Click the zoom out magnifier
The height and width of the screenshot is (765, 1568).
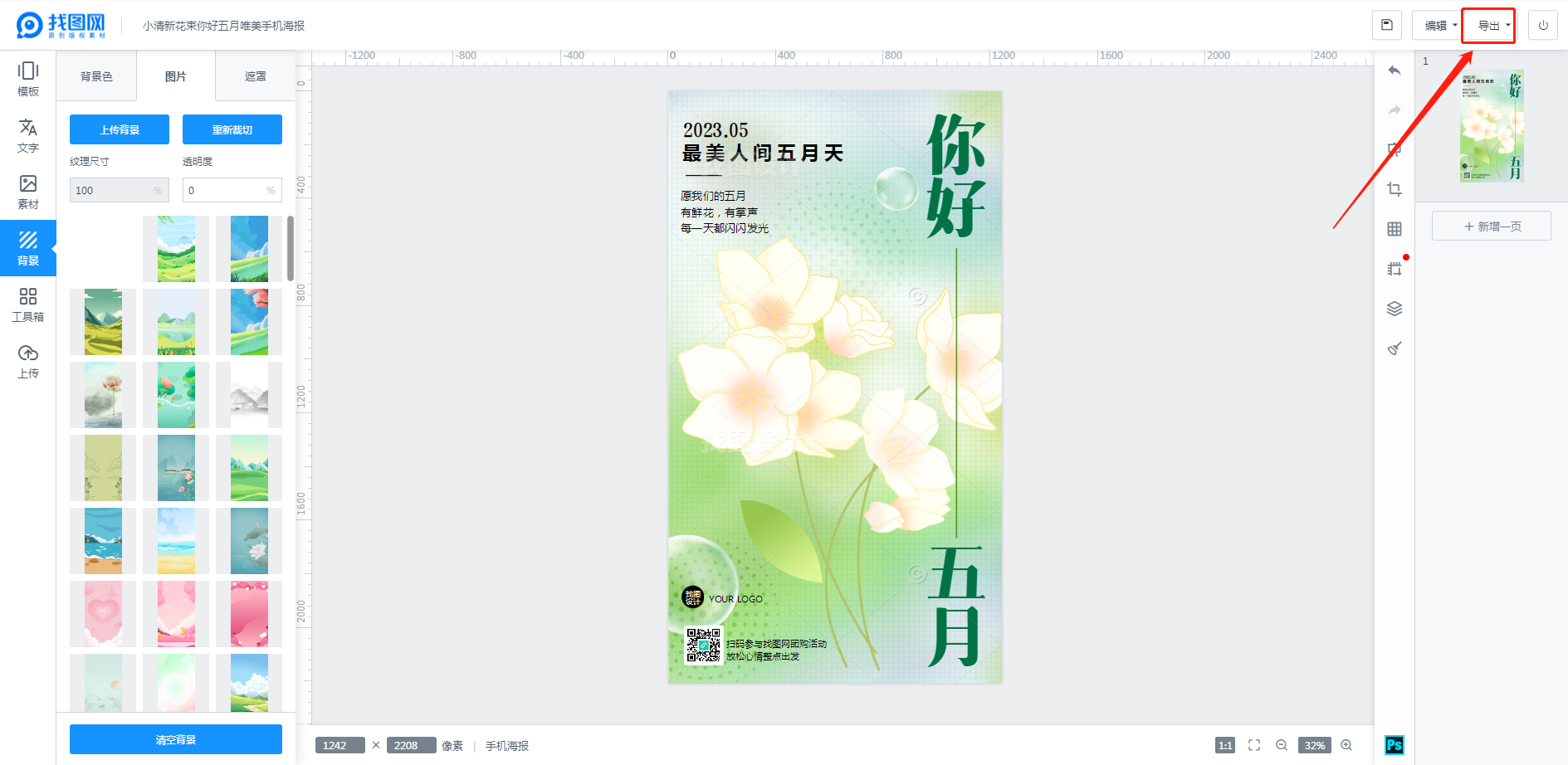pos(1282,745)
